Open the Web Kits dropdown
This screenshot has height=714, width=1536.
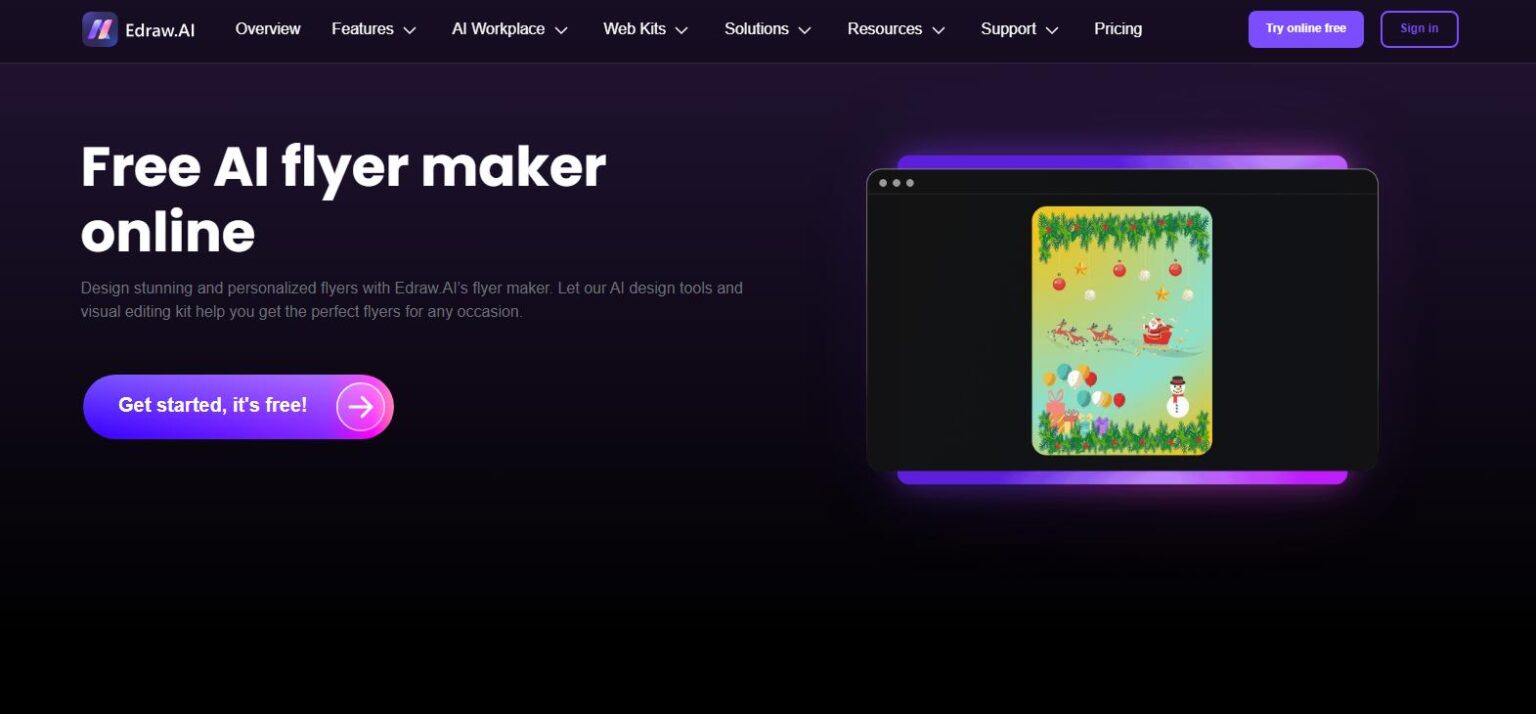(646, 29)
